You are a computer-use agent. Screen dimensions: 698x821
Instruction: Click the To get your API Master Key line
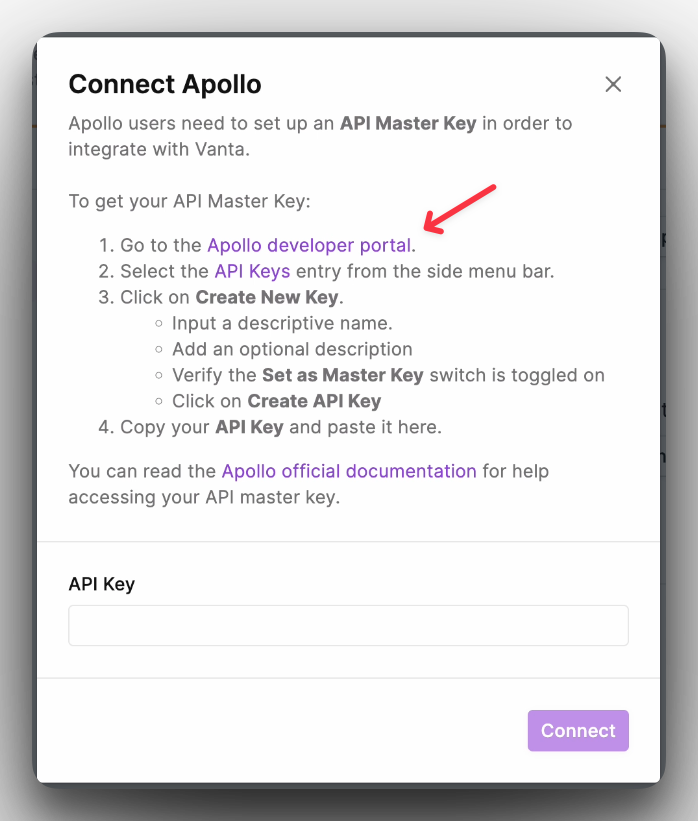point(190,201)
